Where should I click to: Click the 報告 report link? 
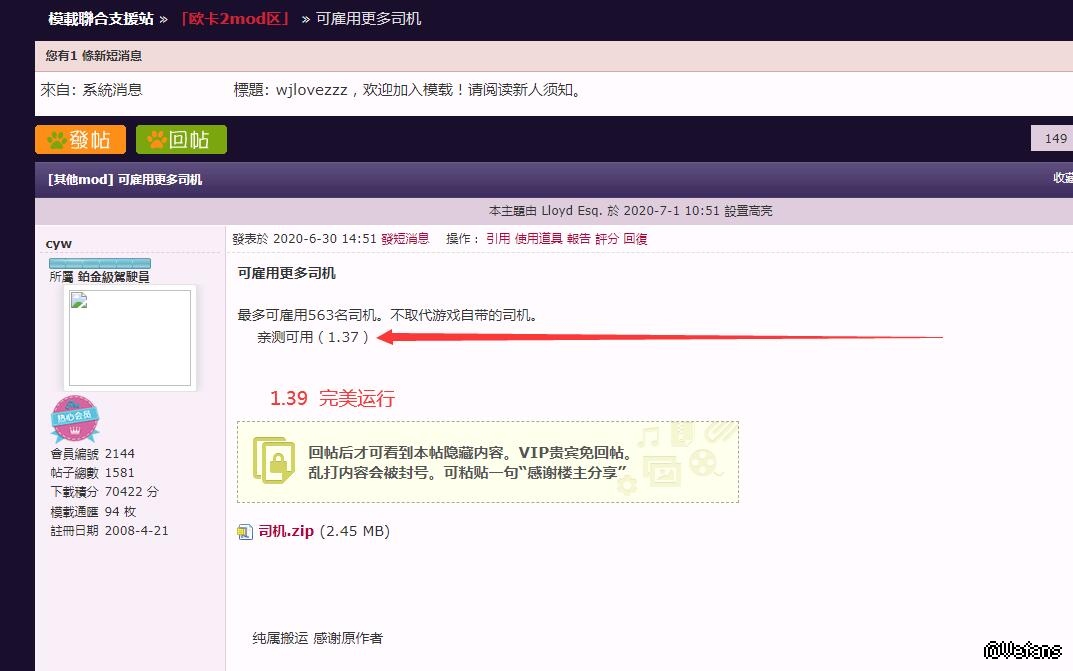(578, 238)
